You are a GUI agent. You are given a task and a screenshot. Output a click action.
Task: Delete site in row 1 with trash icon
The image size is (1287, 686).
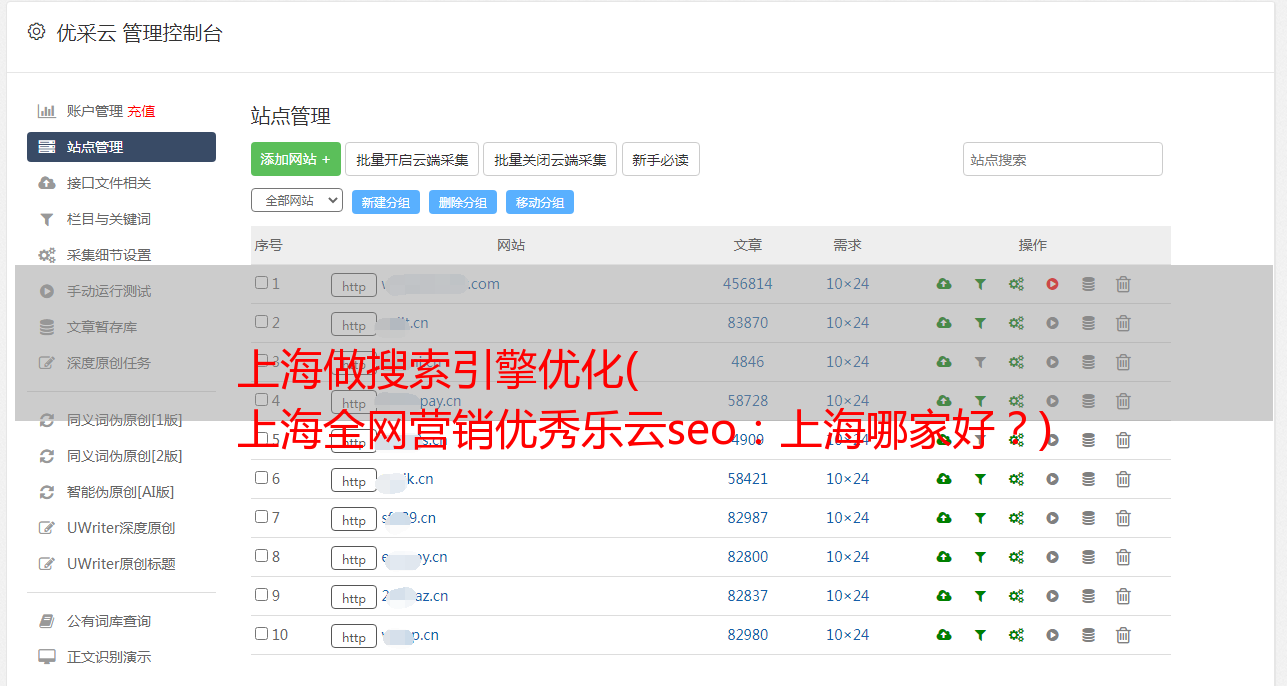pyautogui.click(x=1123, y=284)
